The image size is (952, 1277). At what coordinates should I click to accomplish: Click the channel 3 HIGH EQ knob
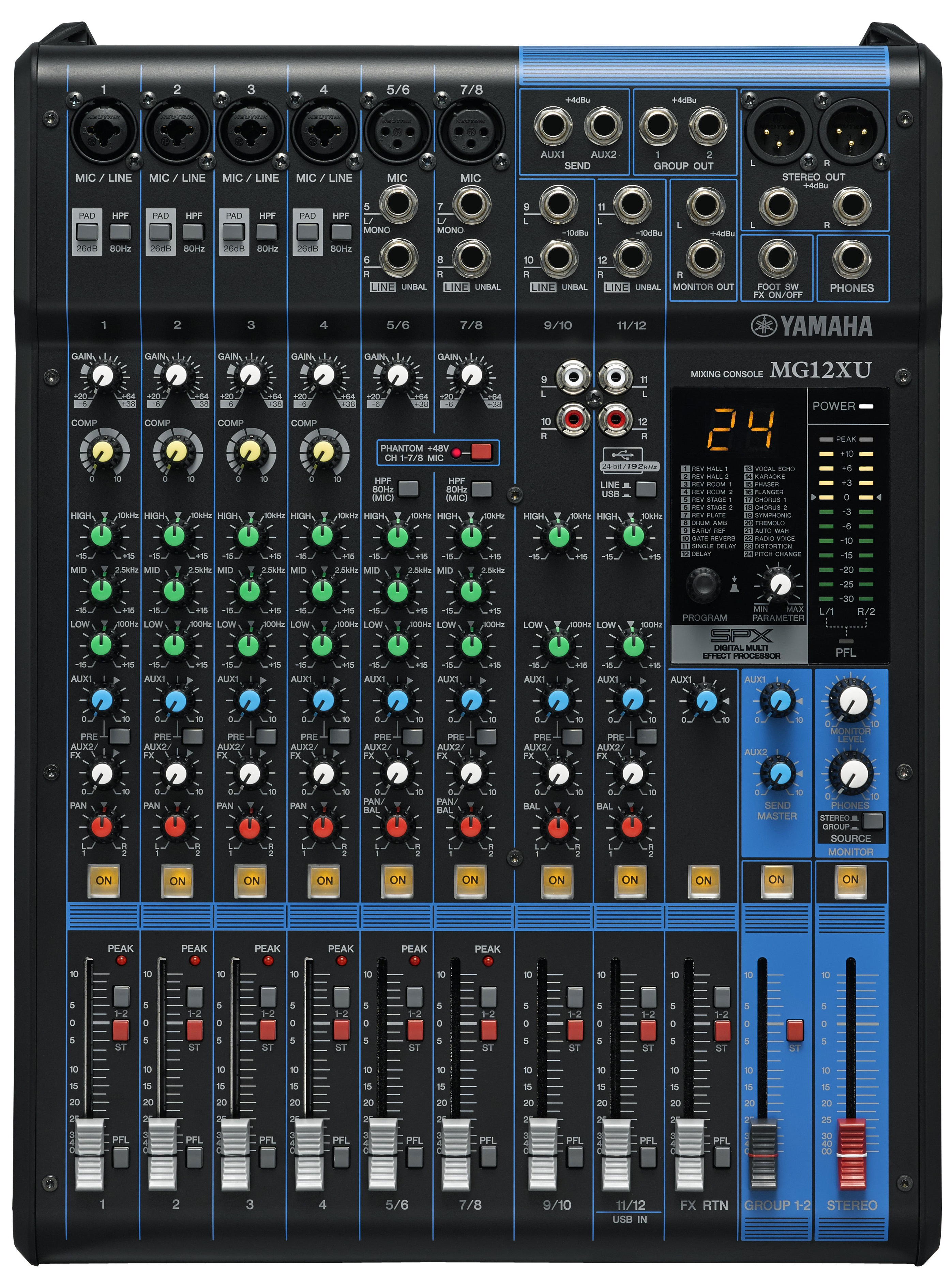pyautogui.click(x=249, y=536)
